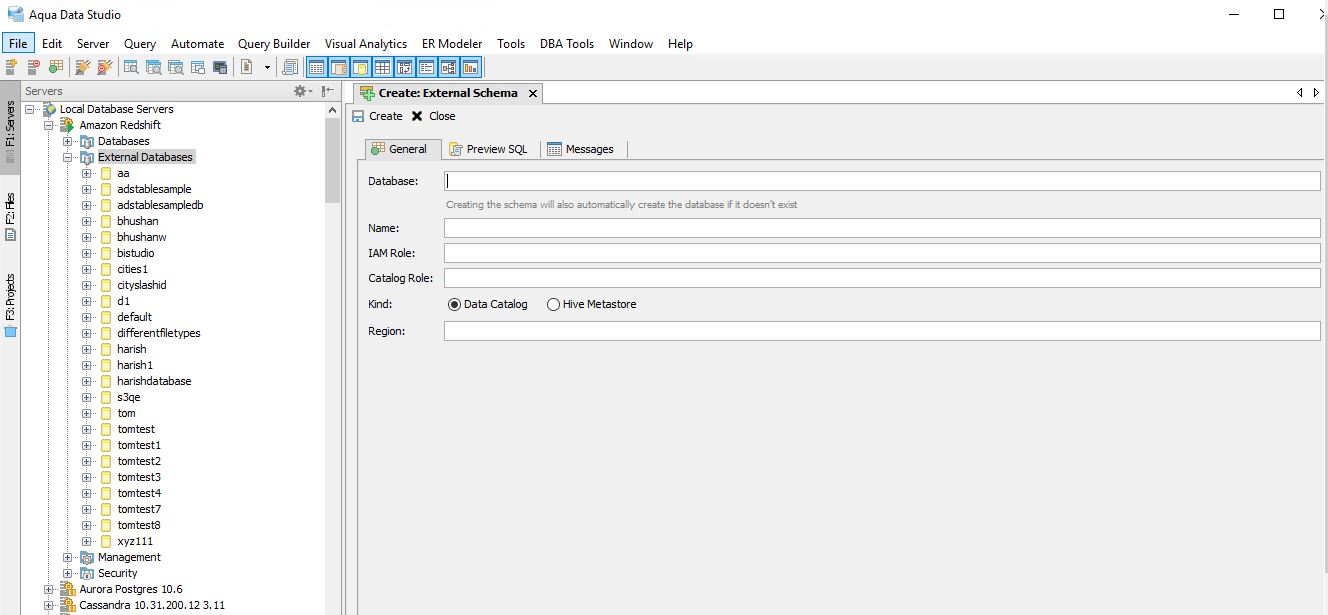Select the tomtest7 database item
Image resolution: width=1328 pixels, height=615 pixels.
tap(139, 509)
